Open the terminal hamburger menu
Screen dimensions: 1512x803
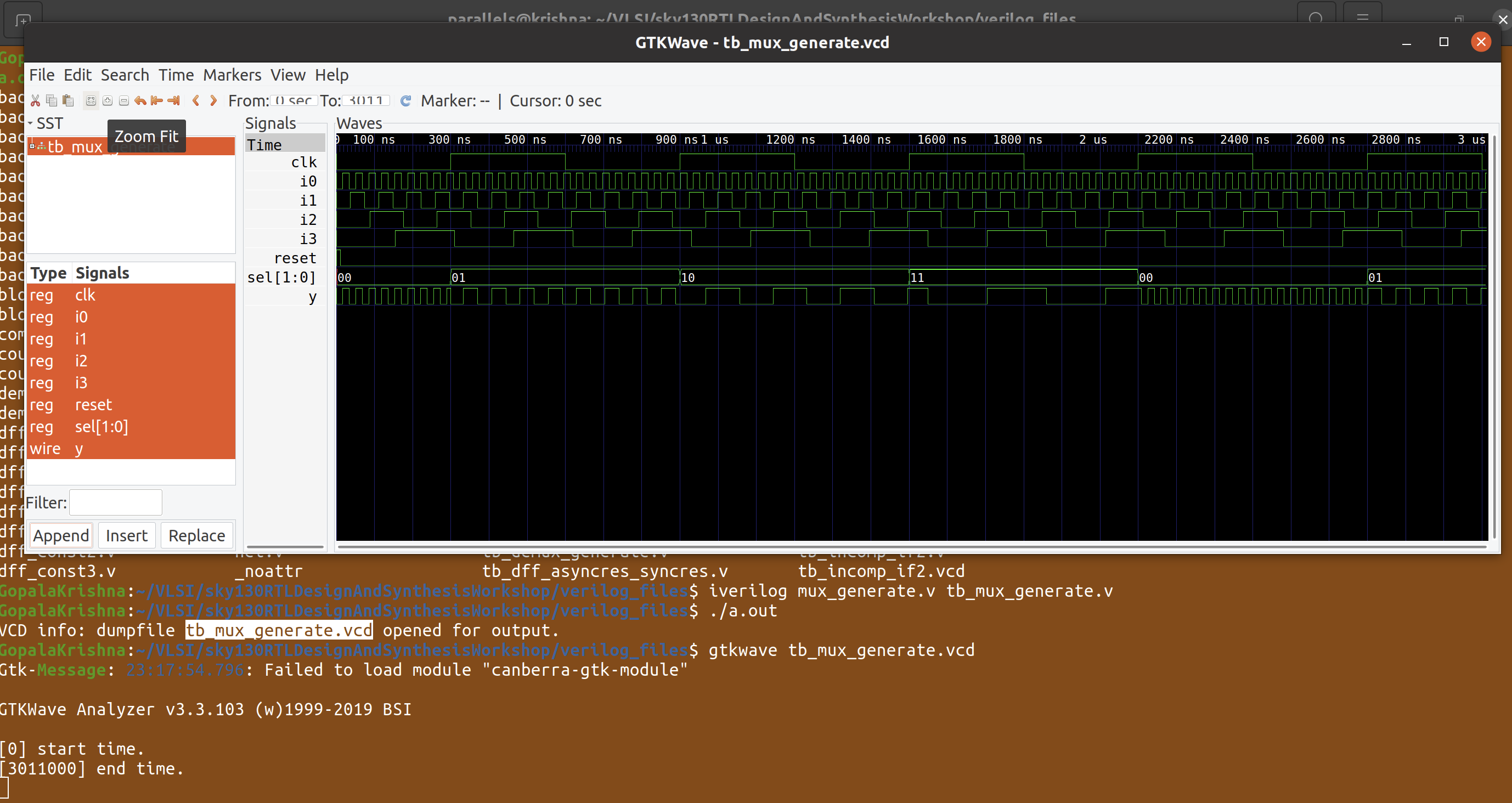(1363, 16)
